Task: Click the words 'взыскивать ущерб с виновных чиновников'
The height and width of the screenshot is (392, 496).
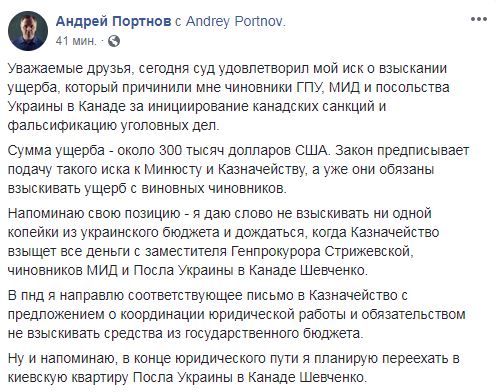Action: [x=146, y=189]
